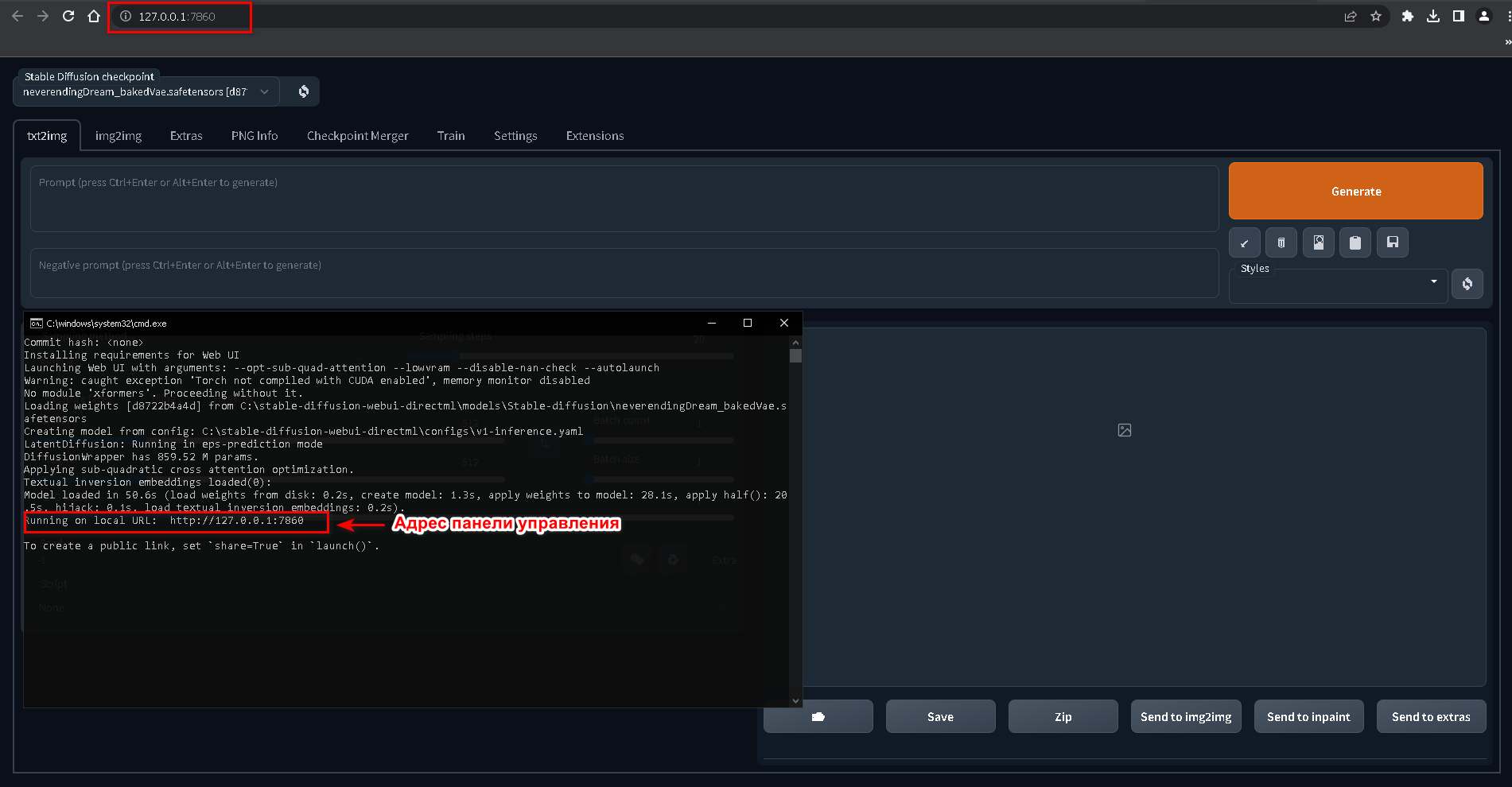Open browser home page
1512x787 pixels.
tap(94, 16)
